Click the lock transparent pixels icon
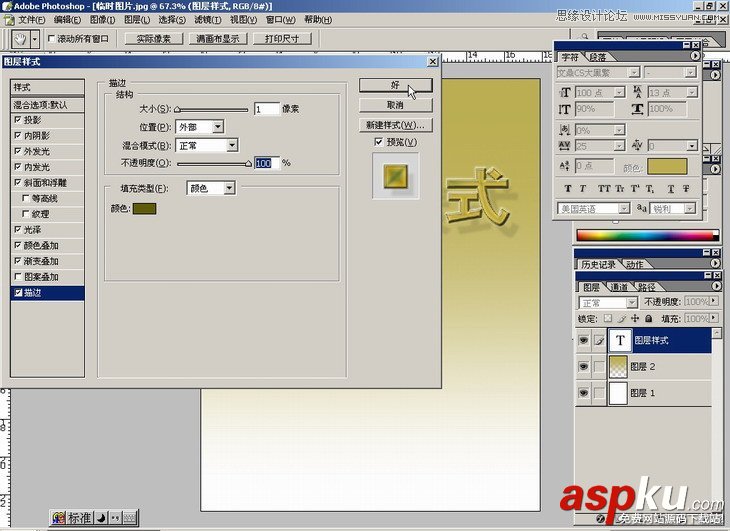This screenshot has height=531, width=730. point(608,319)
